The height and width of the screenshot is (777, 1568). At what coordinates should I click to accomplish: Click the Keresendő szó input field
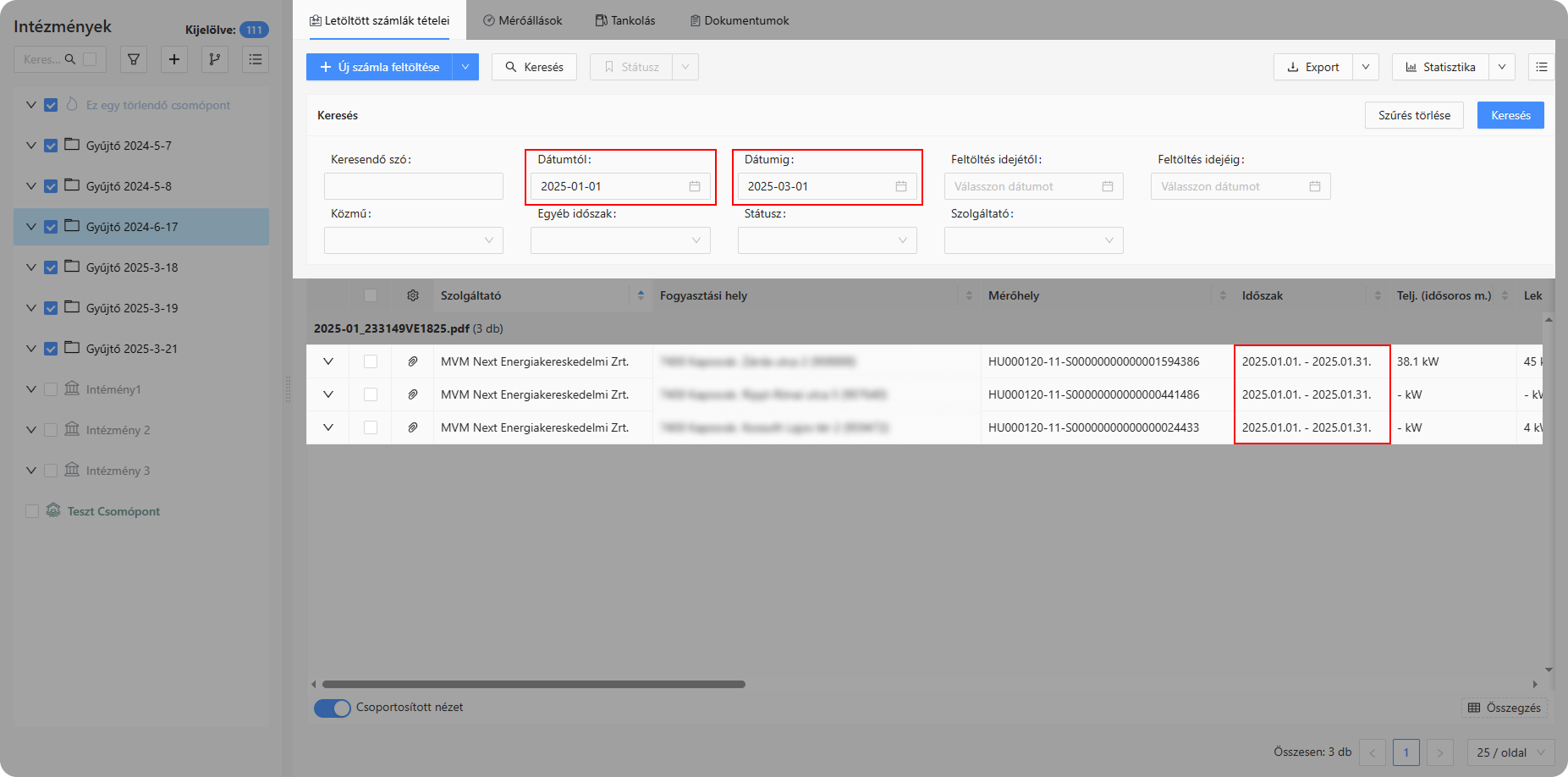click(x=414, y=186)
